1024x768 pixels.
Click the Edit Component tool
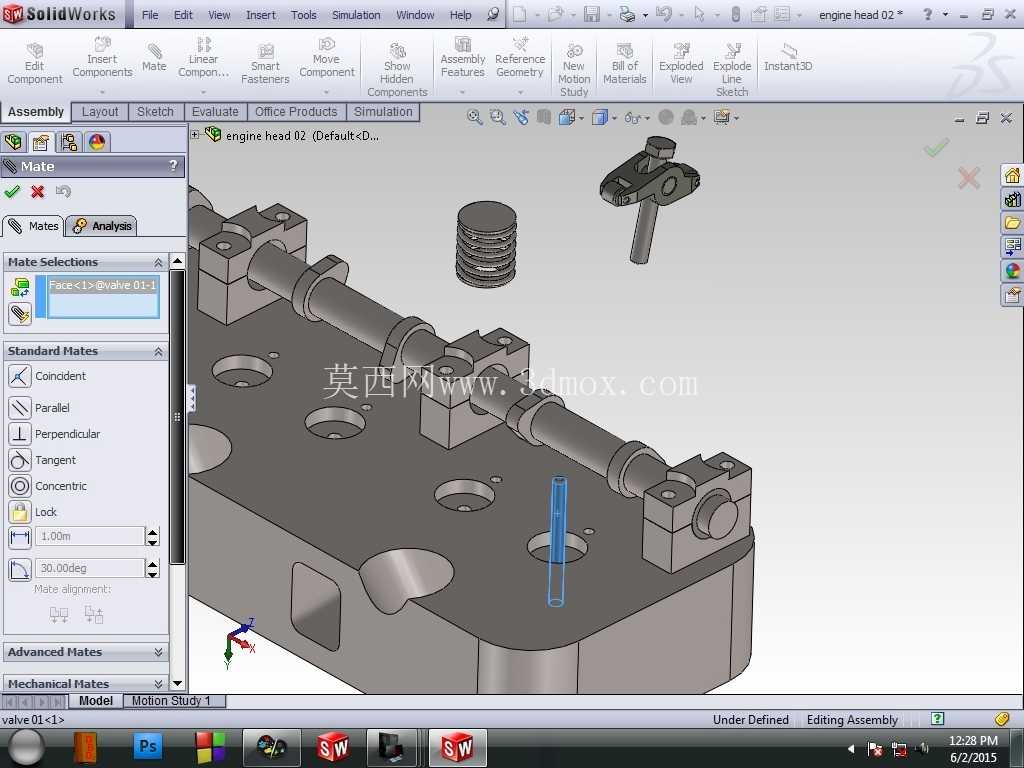coord(35,64)
